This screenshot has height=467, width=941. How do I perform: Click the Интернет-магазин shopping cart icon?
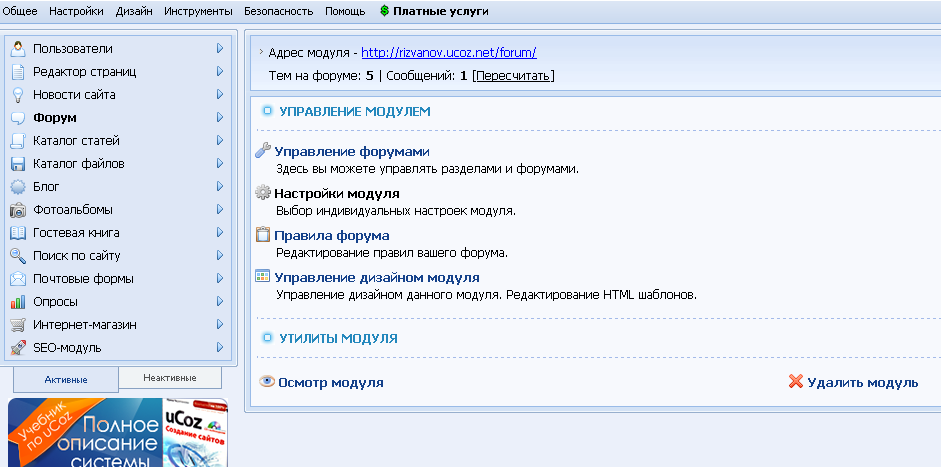click(x=18, y=325)
